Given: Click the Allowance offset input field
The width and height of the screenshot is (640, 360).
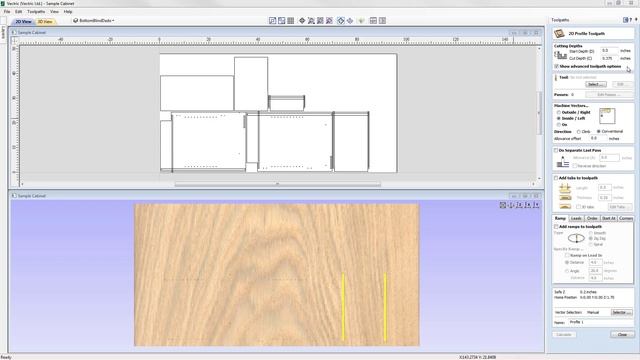Looking at the screenshot, I should [598, 138].
